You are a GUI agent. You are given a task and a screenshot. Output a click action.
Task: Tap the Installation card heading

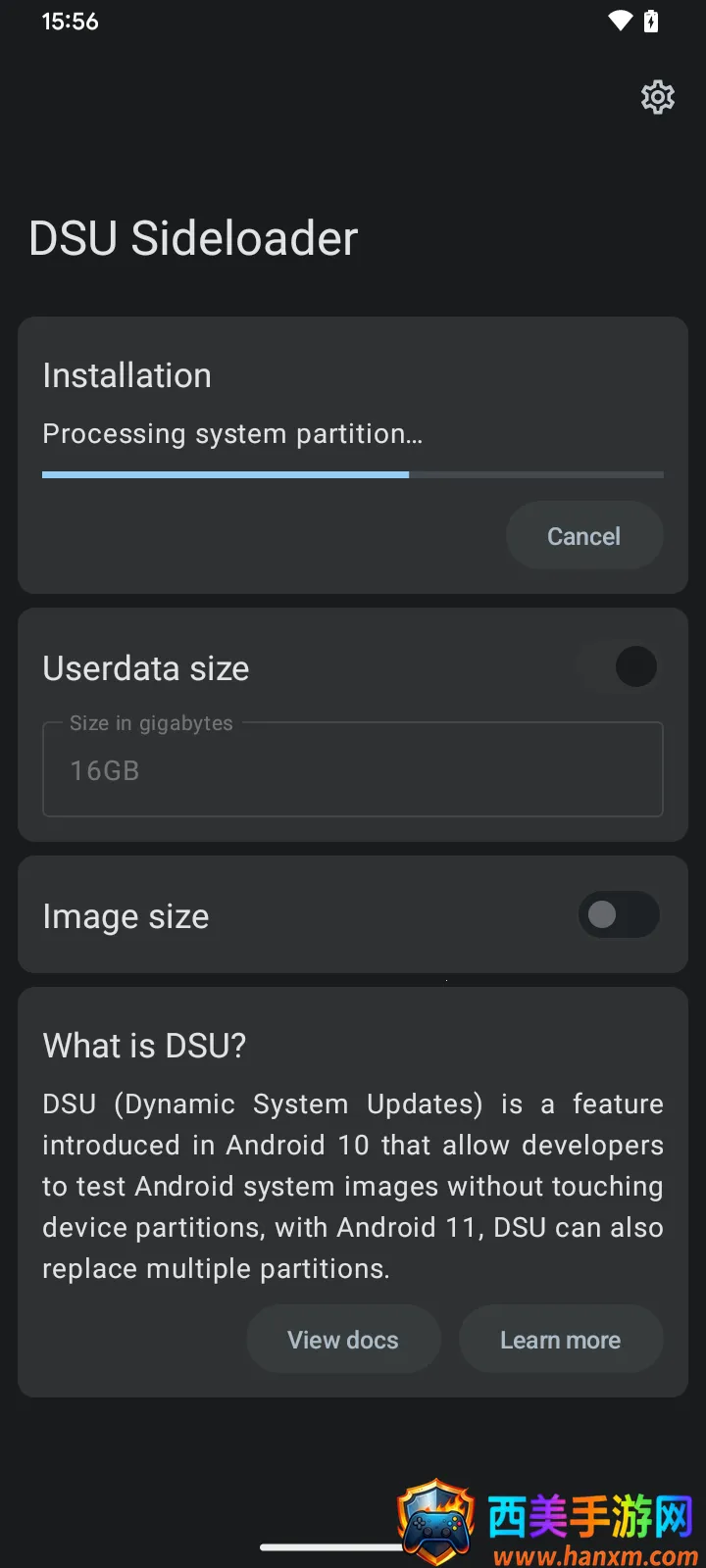coord(127,375)
